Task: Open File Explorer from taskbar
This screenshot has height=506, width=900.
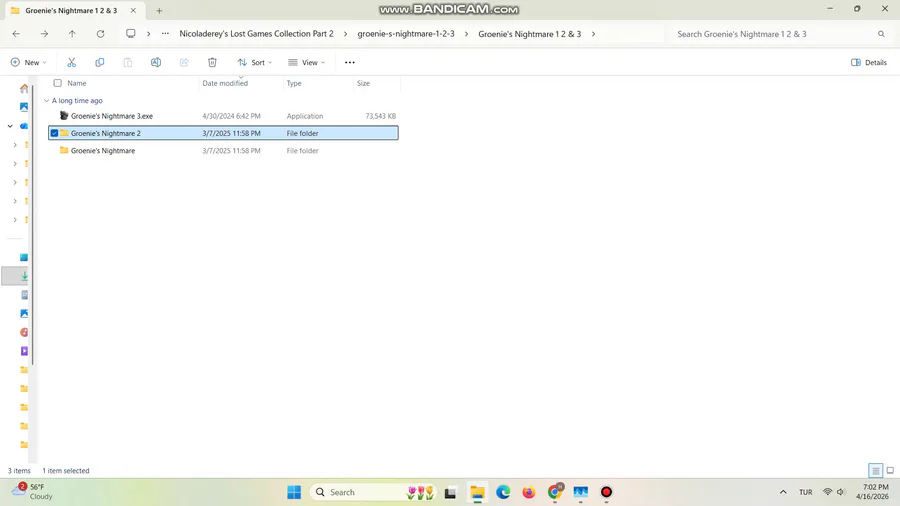Action: click(477, 492)
